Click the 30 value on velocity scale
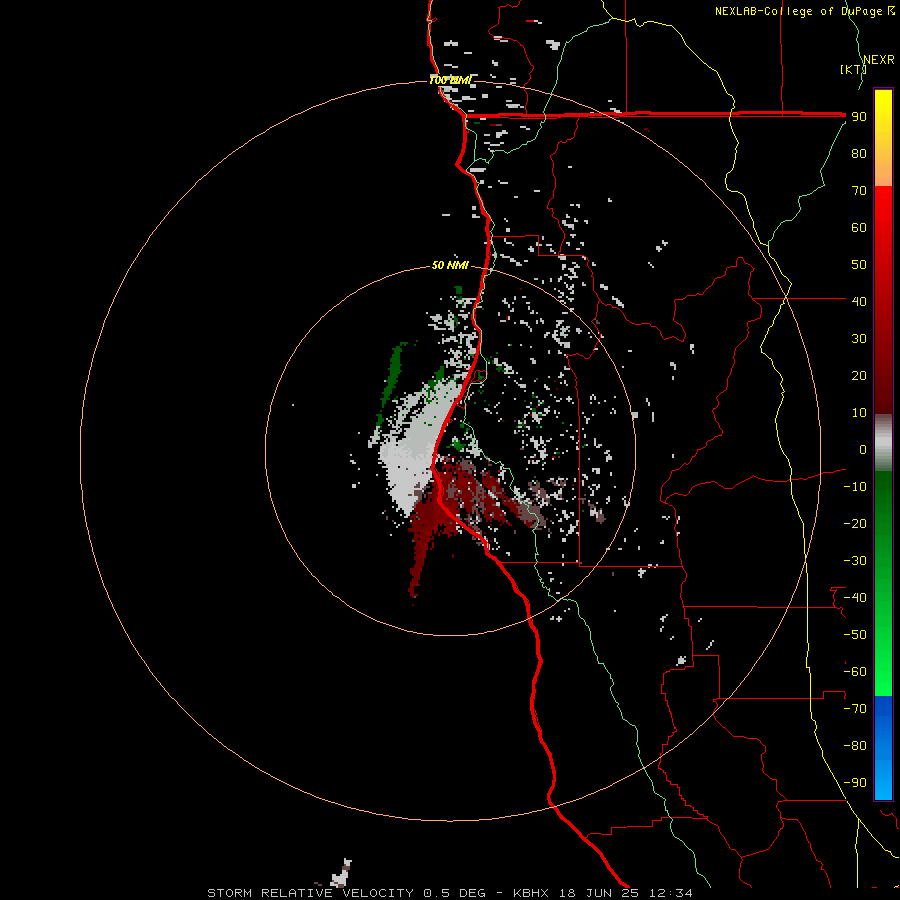900x900 pixels. pos(859,339)
